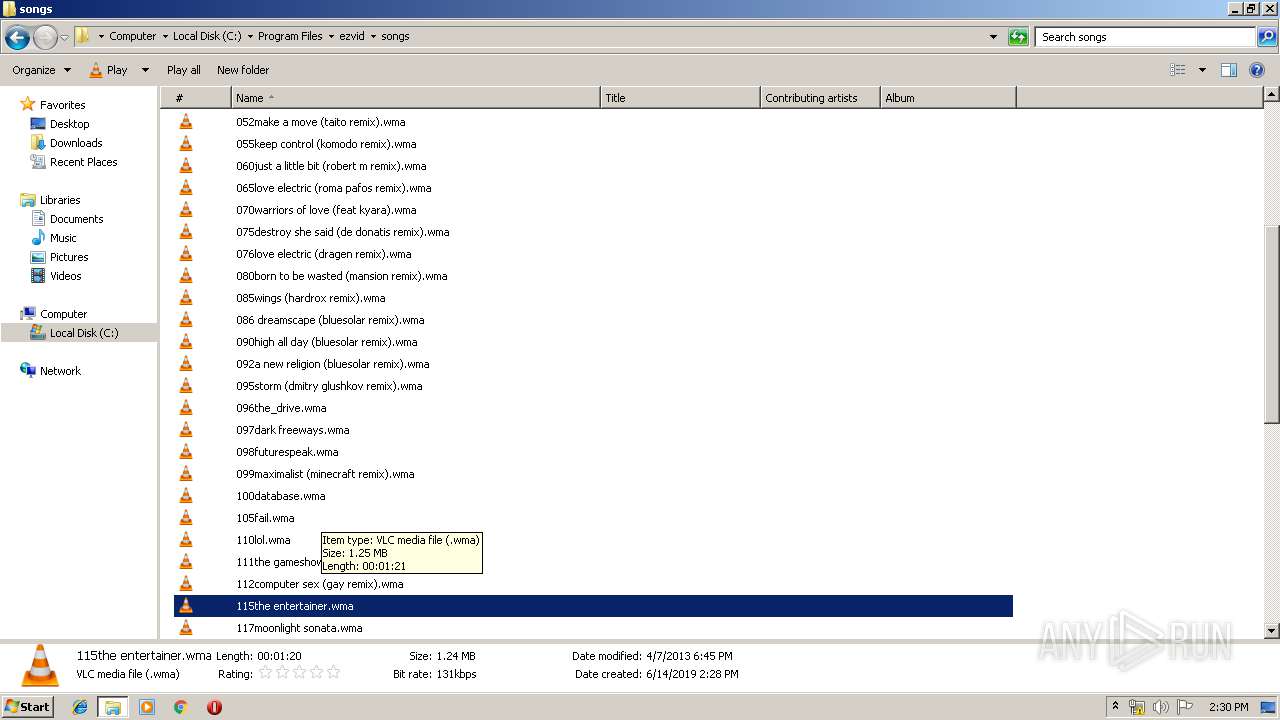1280x720 pixels.
Task: Select 065love electric (roma pafos remix).wma
Action: coord(334,188)
